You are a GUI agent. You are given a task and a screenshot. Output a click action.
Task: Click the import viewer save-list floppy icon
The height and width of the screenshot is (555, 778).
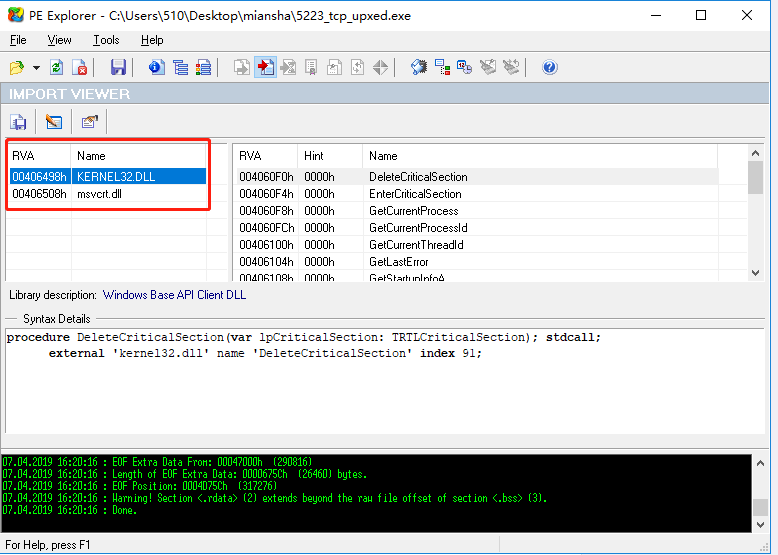click(18, 122)
